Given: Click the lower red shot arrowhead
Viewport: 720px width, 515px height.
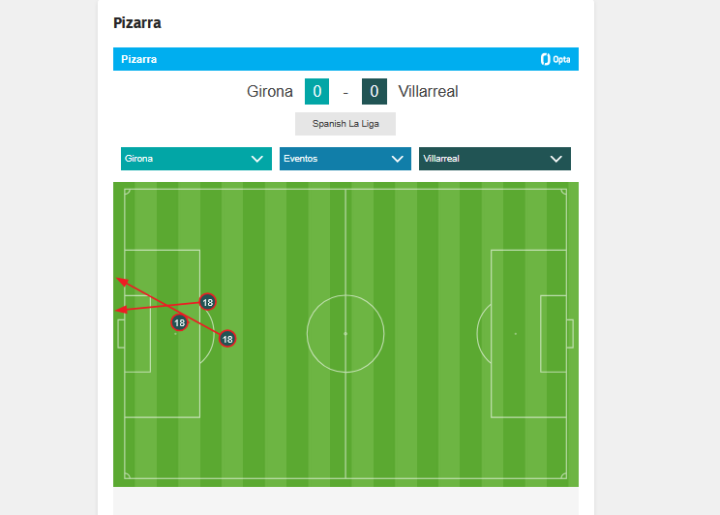Looking at the screenshot, I should click(x=121, y=310).
